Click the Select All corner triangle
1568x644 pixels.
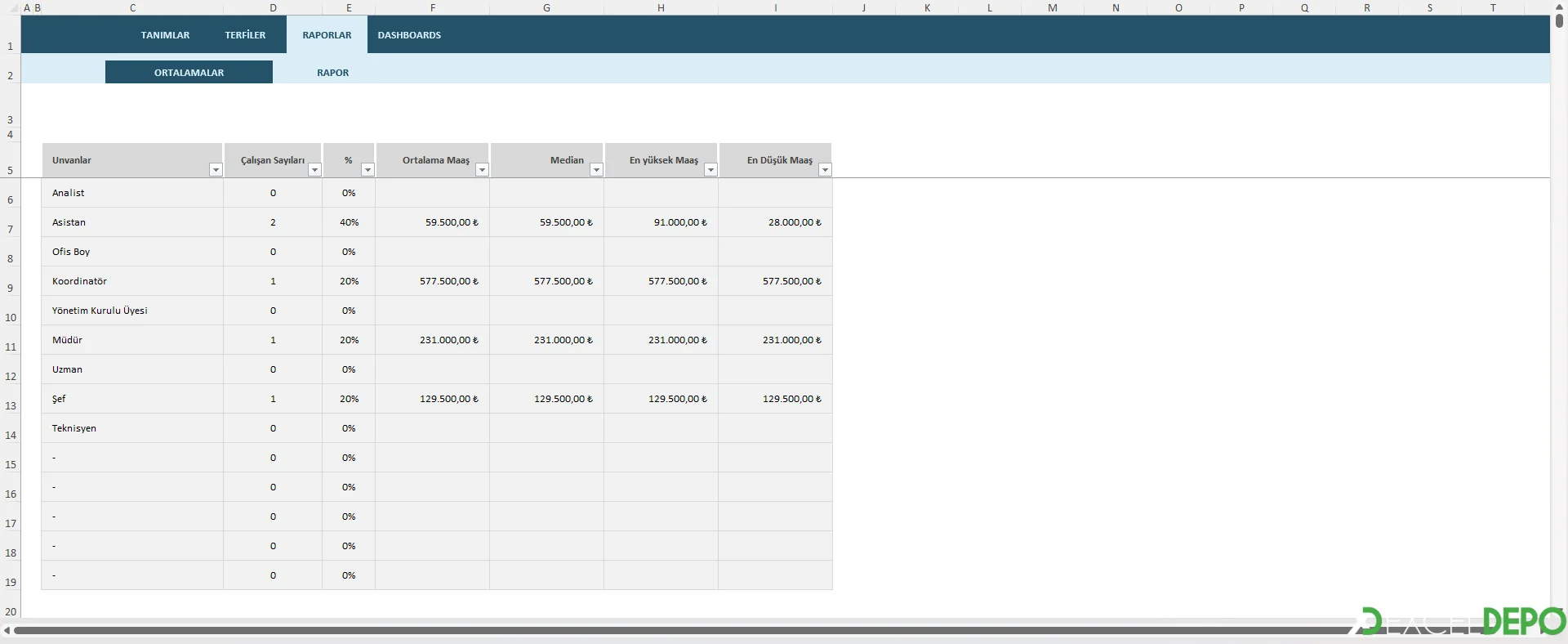(x=14, y=8)
